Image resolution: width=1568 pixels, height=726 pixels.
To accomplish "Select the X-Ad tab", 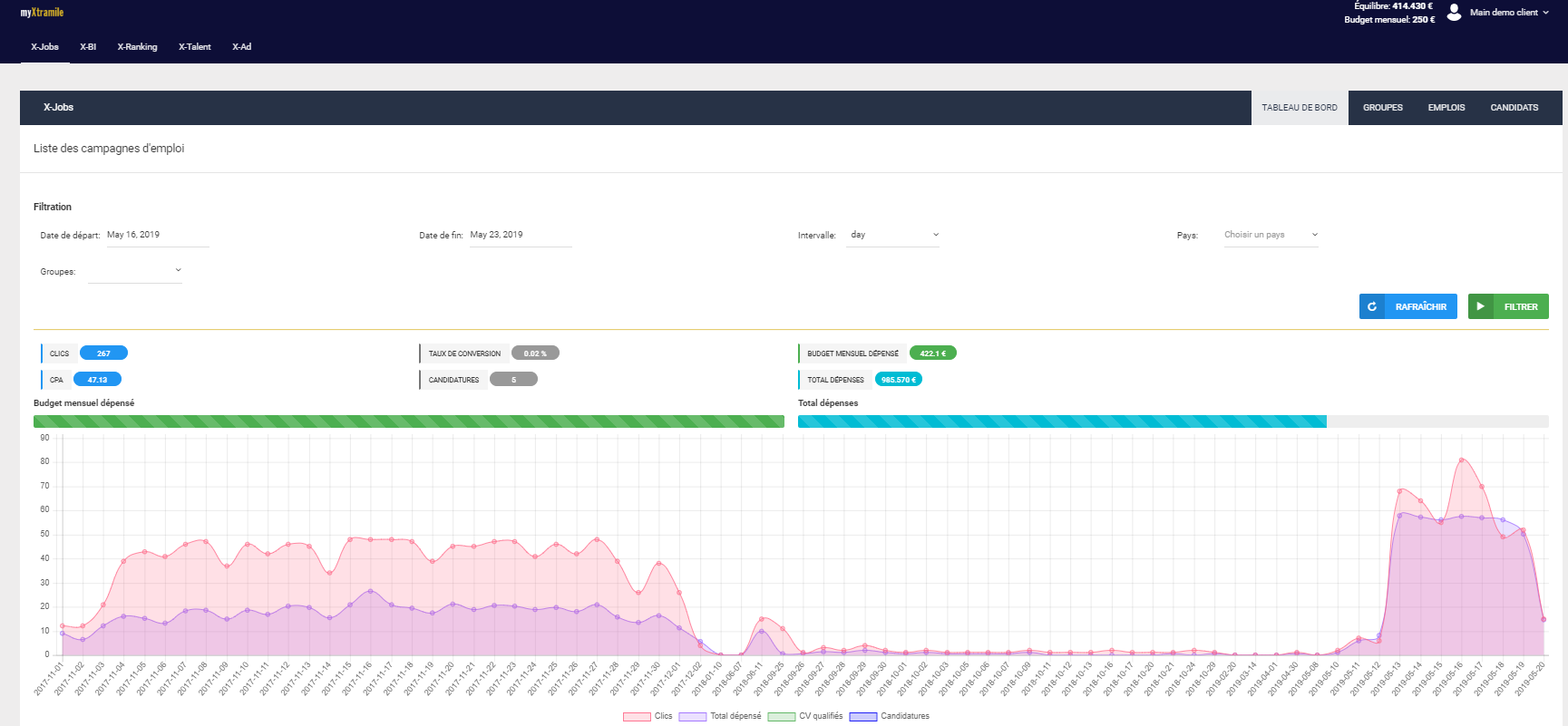I will pos(241,47).
